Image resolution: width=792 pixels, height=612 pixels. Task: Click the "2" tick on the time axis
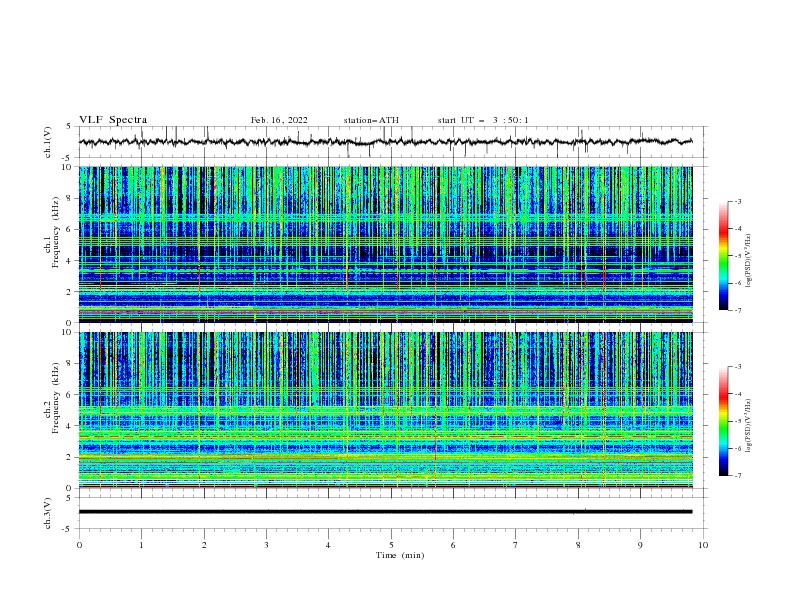point(204,545)
